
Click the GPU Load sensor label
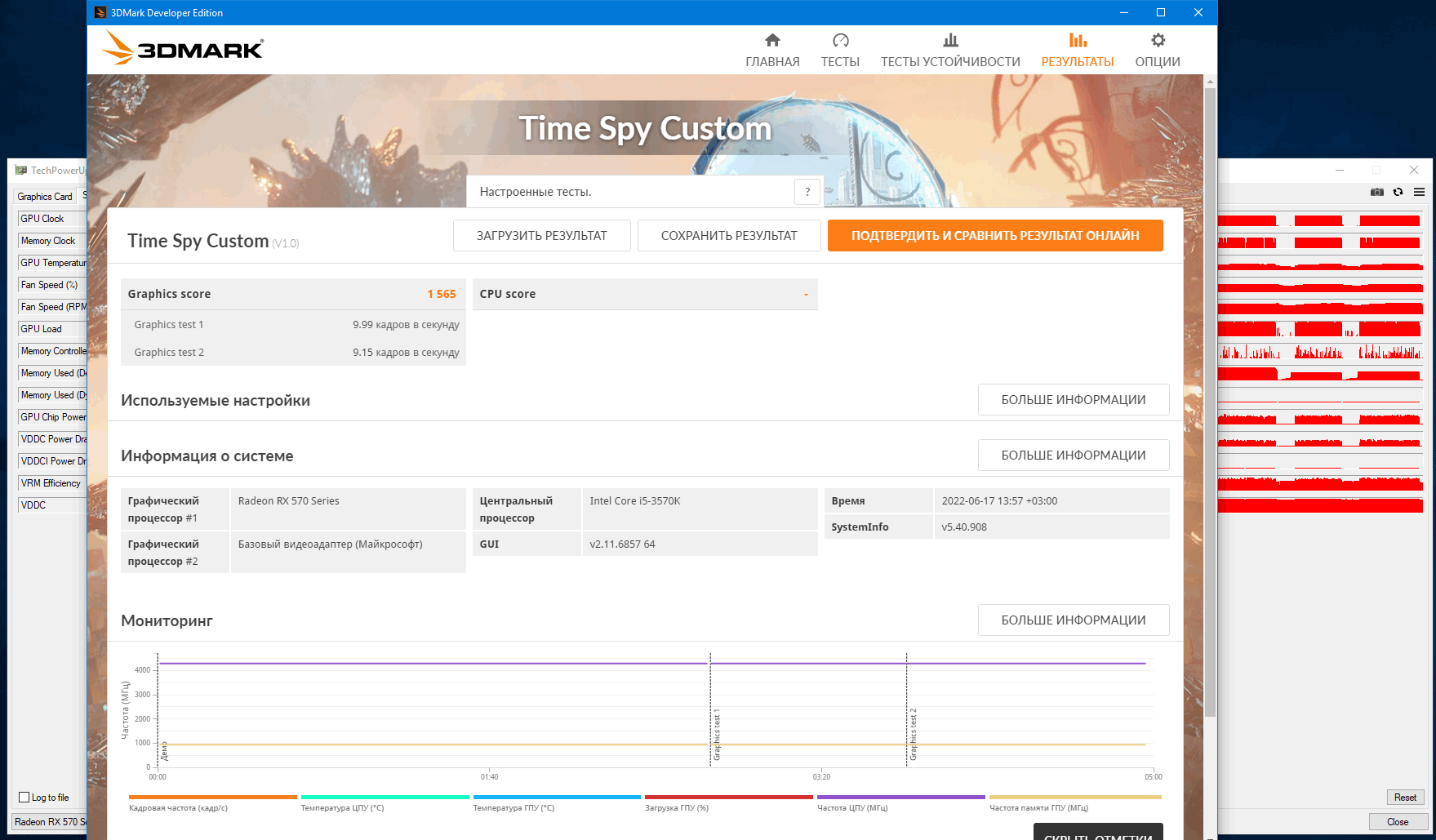pyautogui.click(x=51, y=329)
